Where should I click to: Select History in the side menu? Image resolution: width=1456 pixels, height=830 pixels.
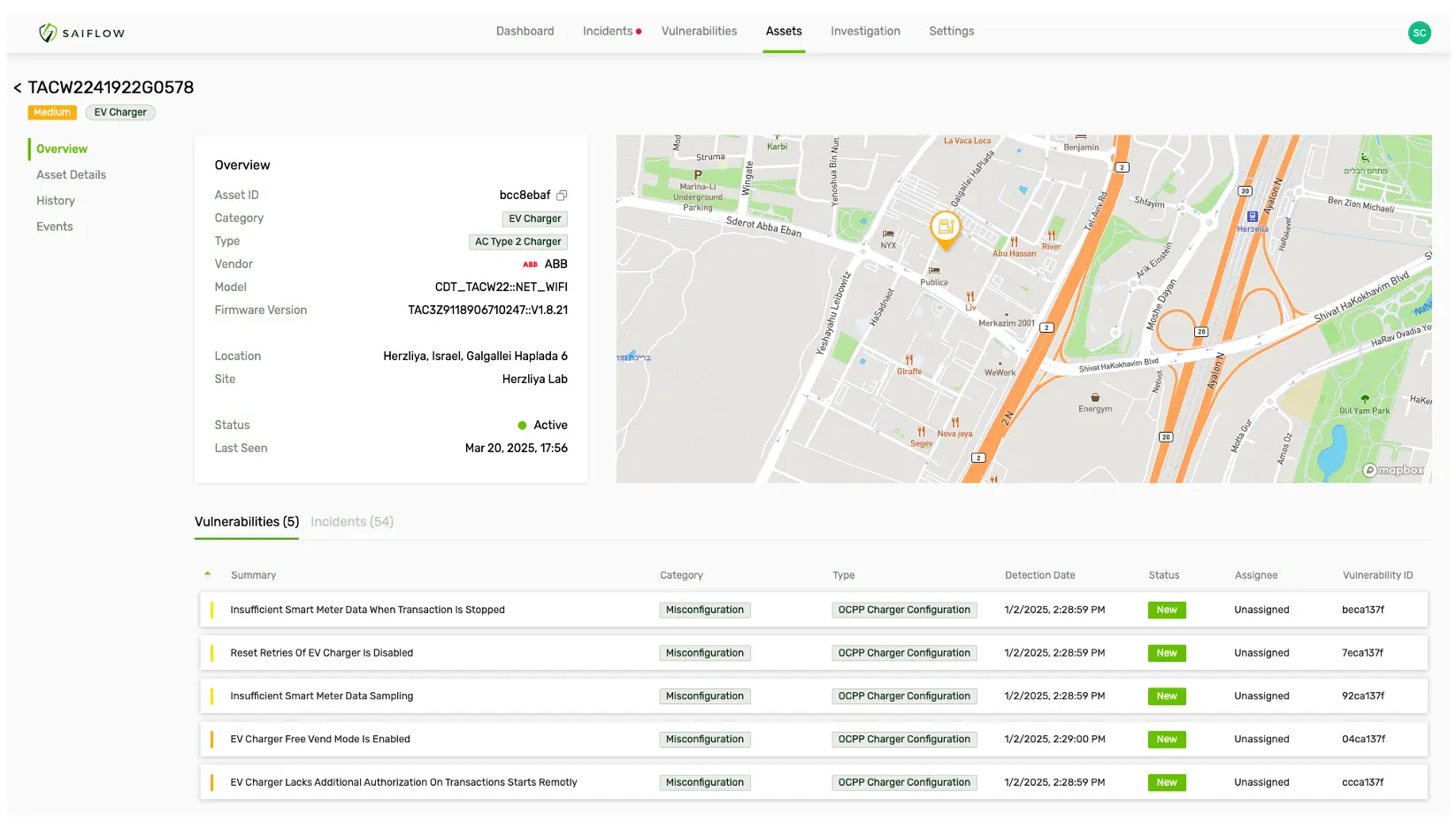coord(56,201)
